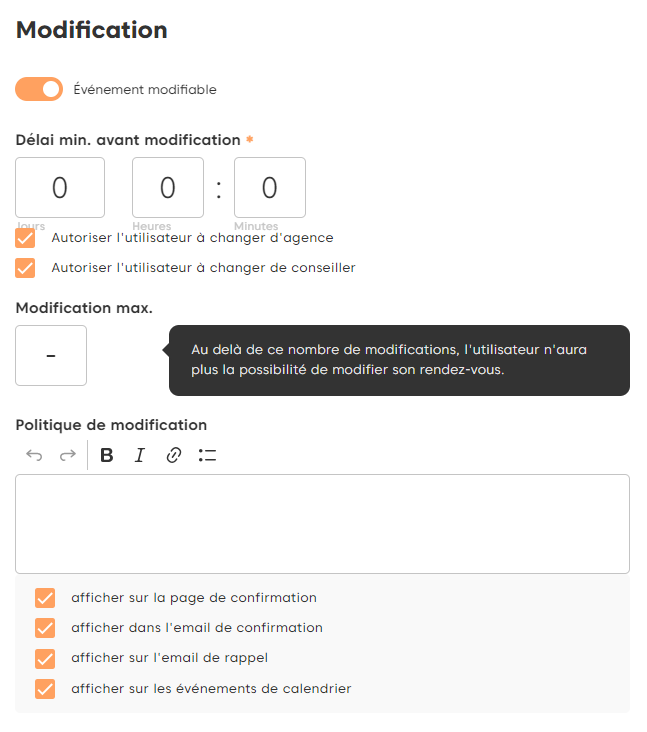This screenshot has height=732, width=647.
Task: Click the redo icon in the editor toolbar
Action: [68, 456]
